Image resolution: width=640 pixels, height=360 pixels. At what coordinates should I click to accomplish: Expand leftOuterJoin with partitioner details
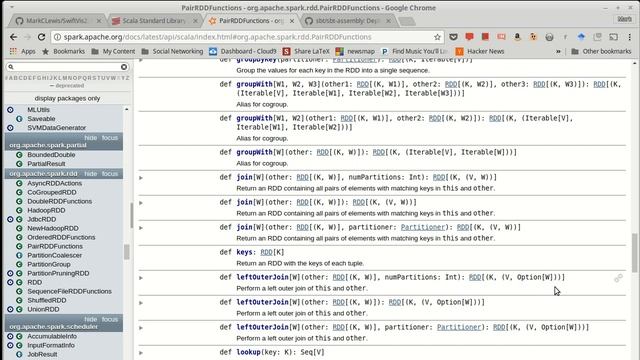pos(141,327)
